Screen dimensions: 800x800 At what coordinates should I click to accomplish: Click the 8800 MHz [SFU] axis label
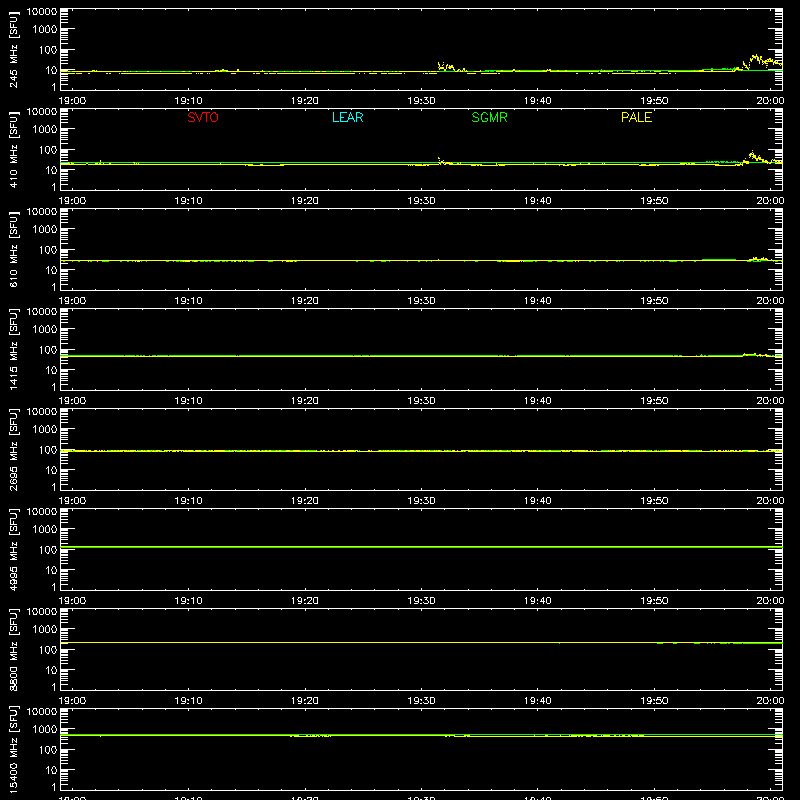(x=13, y=649)
